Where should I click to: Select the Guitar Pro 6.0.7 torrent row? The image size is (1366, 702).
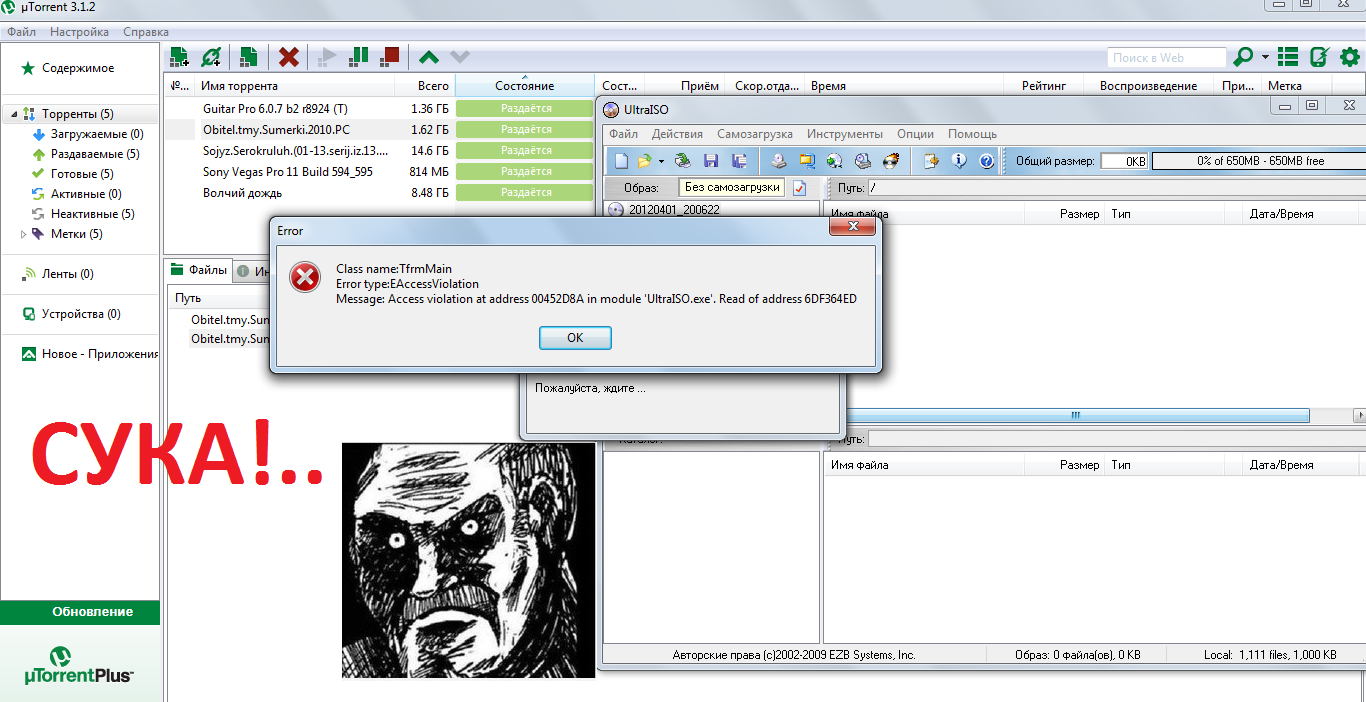point(380,108)
